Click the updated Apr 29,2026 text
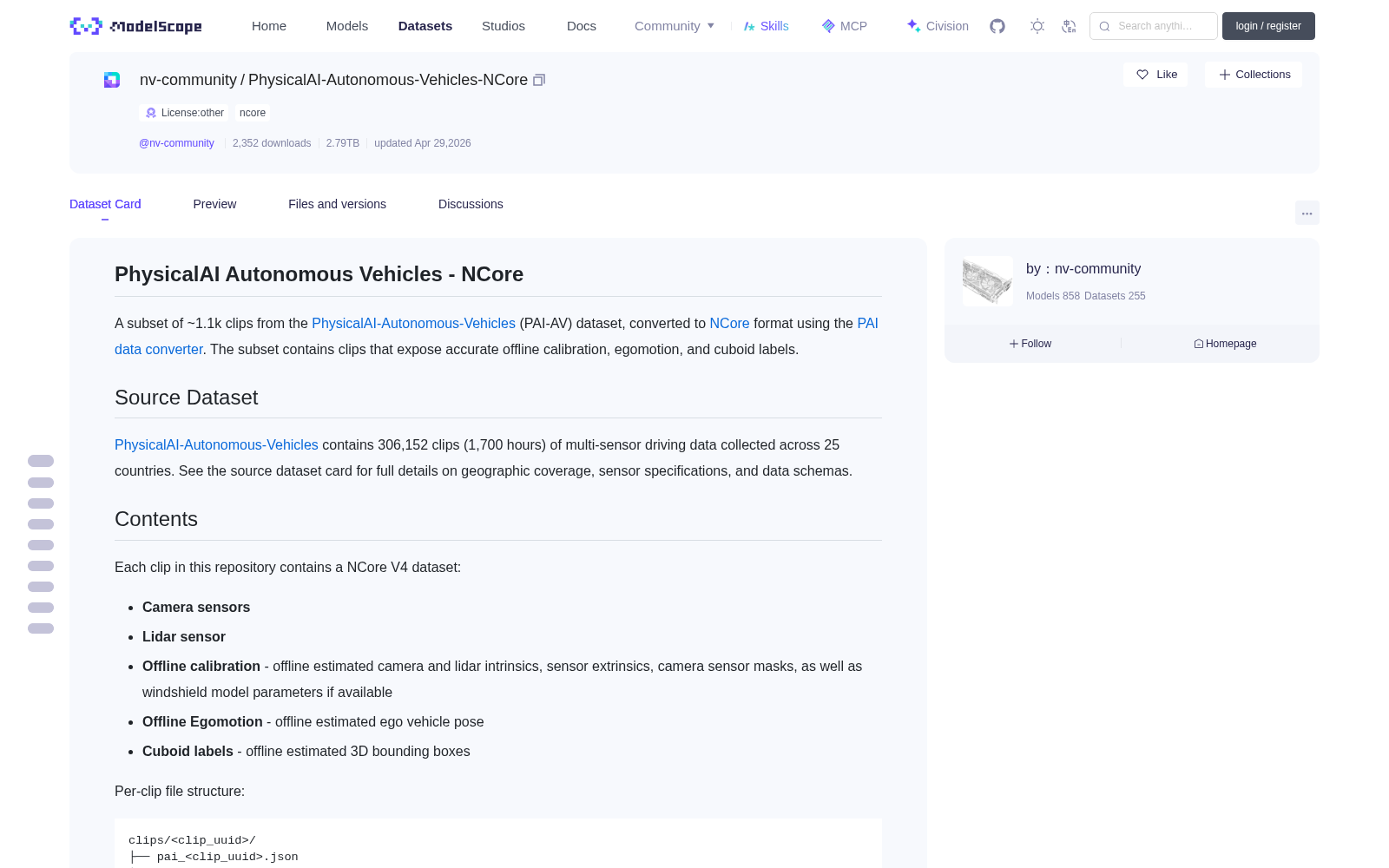The height and width of the screenshot is (868, 1389). click(423, 143)
